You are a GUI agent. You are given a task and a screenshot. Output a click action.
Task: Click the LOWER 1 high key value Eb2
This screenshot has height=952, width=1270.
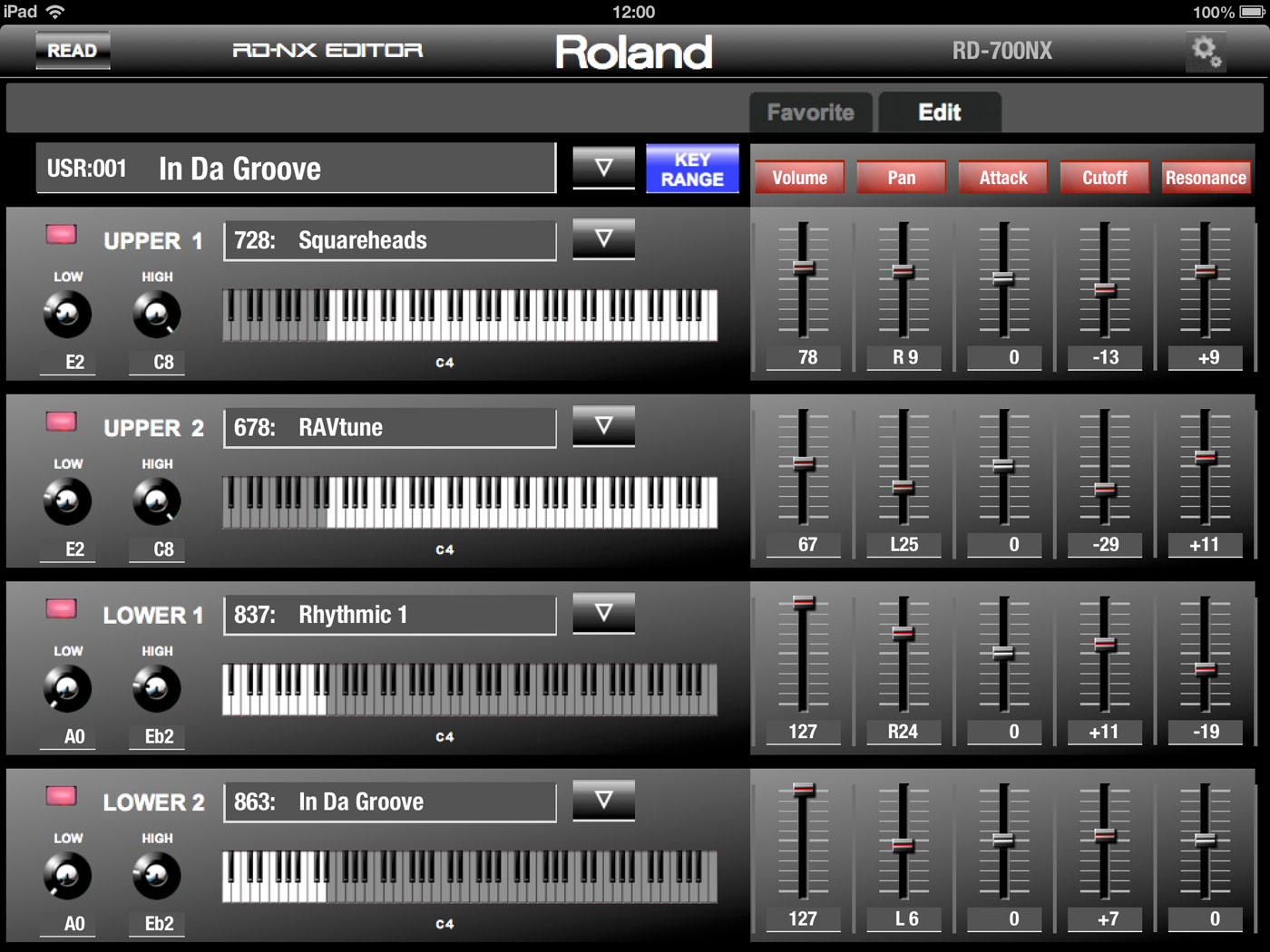click(x=157, y=737)
